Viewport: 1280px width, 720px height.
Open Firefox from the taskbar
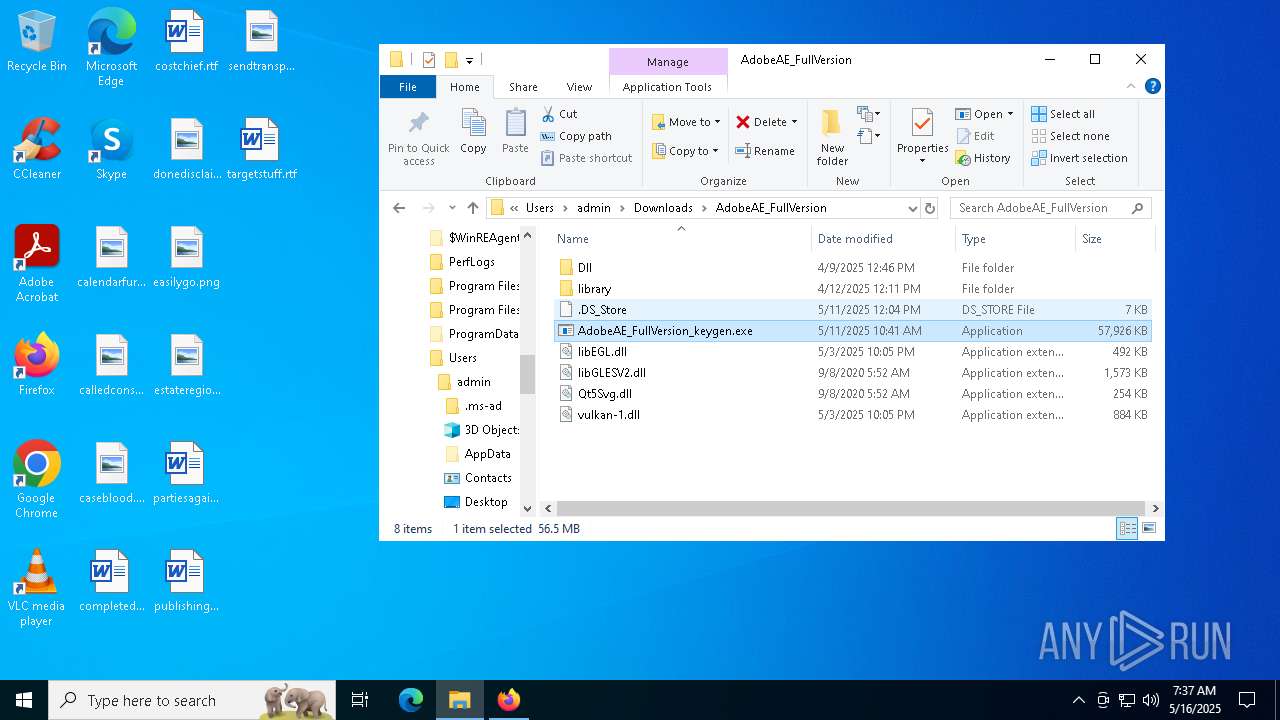508,700
